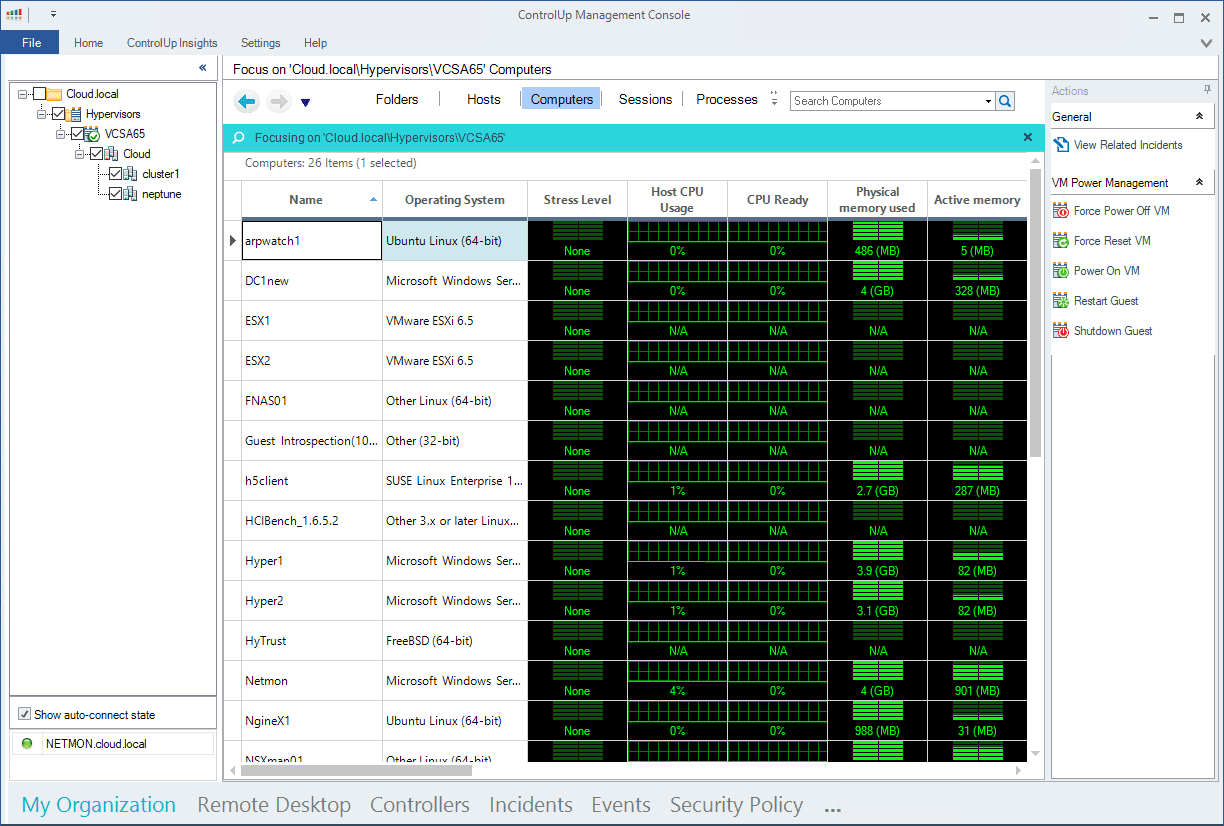This screenshot has height=826, width=1224.
Task: Go to the Remote Desktop section
Action: tap(274, 805)
